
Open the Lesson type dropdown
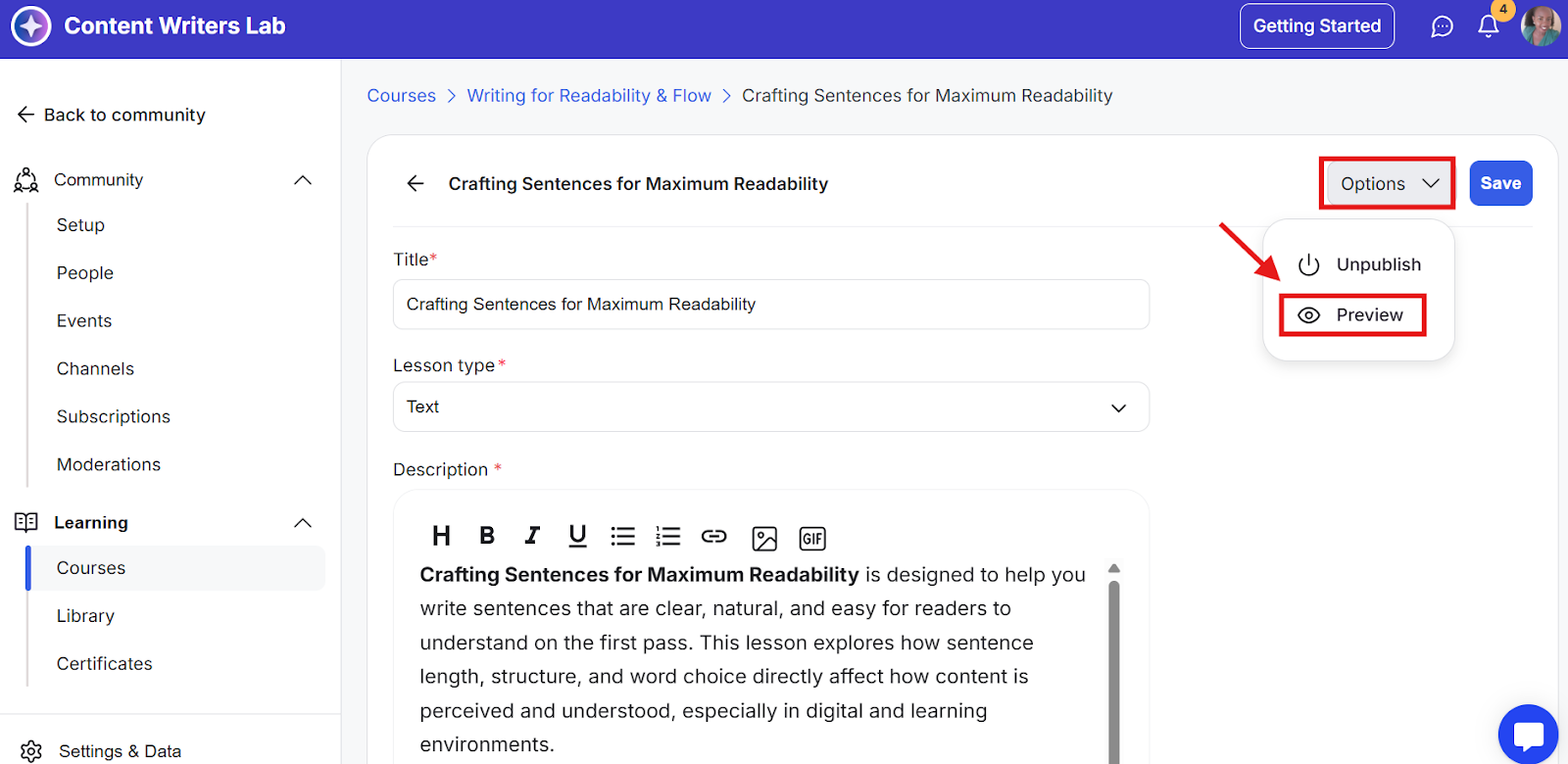pos(770,406)
